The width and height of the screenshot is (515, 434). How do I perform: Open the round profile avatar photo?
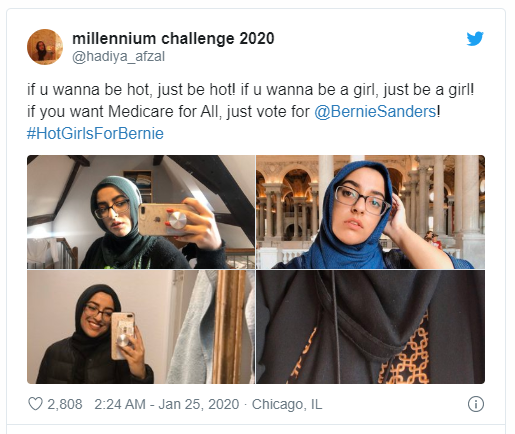45,47
